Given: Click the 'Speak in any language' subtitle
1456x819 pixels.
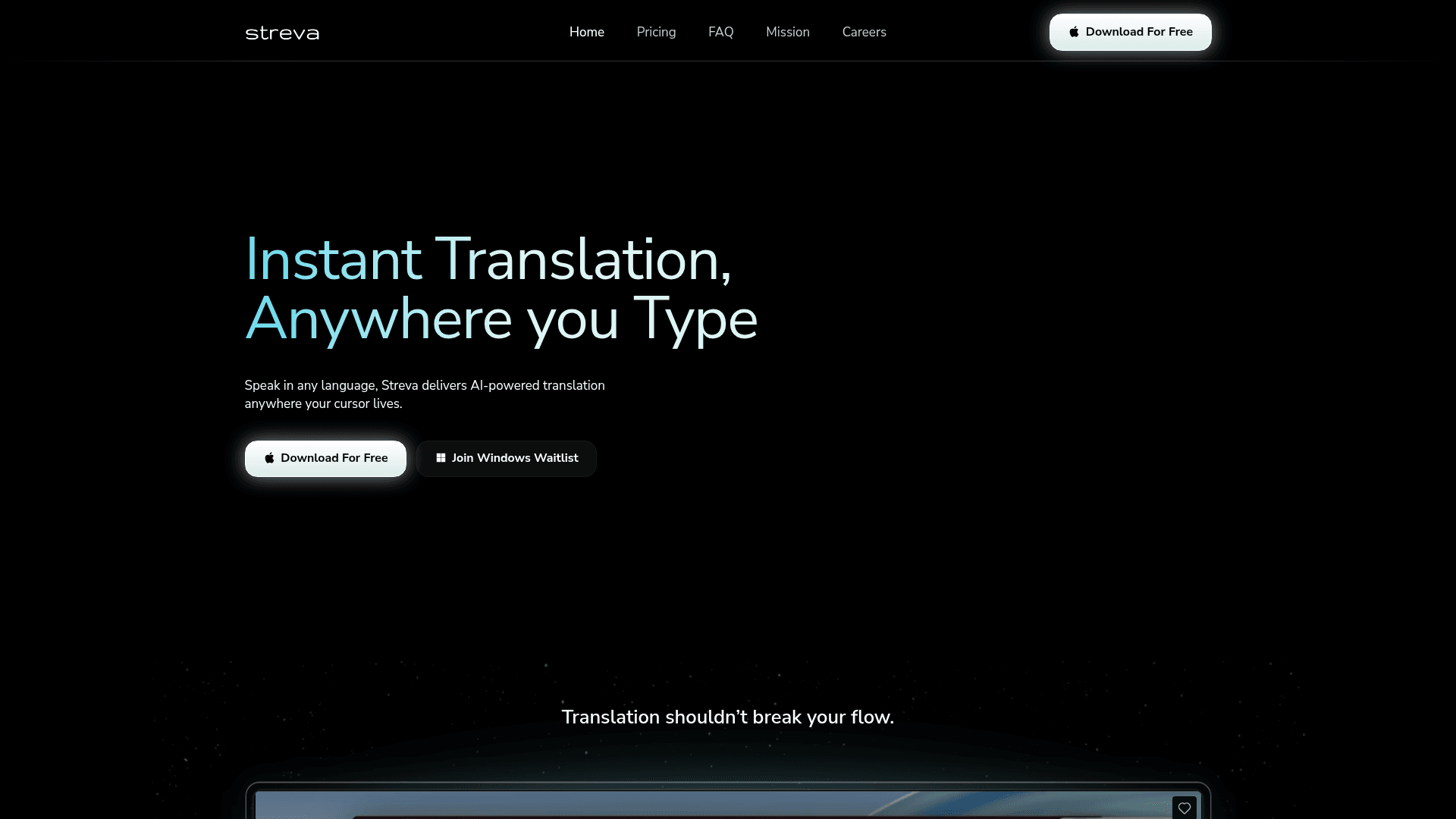Looking at the screenshot, I should [424, 385].
